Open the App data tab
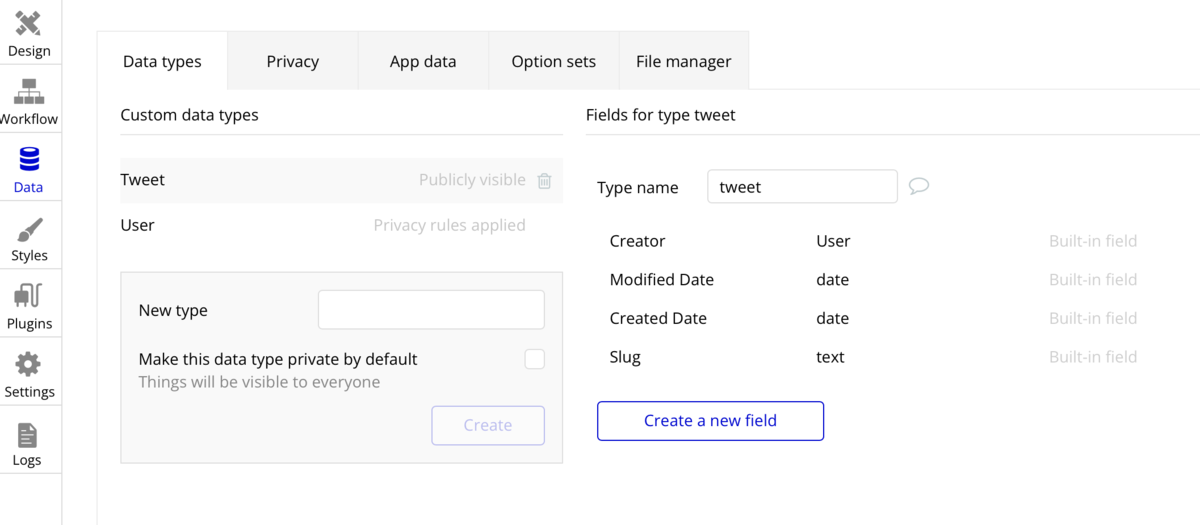Screen dimensions: 1200x525 pyautogui.click(x=423, y=61)
